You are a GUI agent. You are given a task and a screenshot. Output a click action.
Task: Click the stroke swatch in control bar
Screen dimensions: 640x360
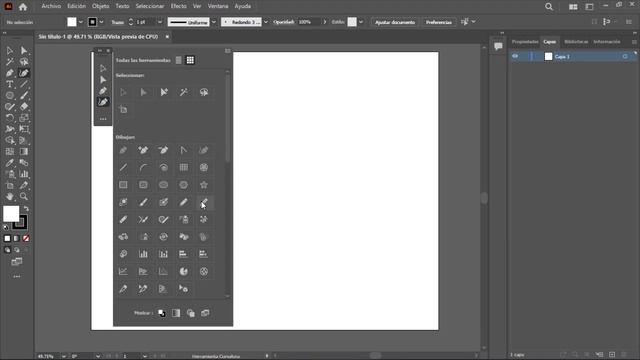pyautogui.click(x=93, y=22)
